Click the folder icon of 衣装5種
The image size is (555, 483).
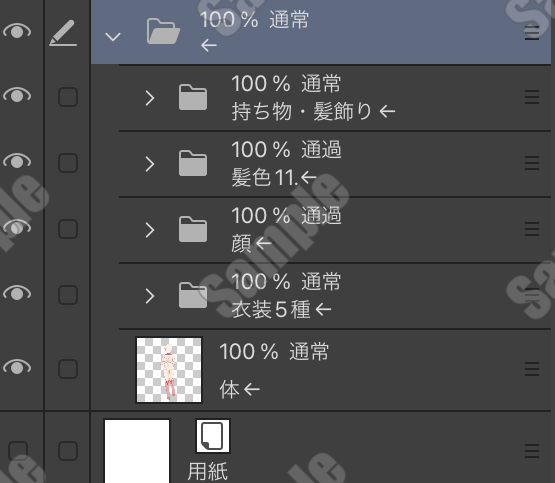tap(193, 295)
